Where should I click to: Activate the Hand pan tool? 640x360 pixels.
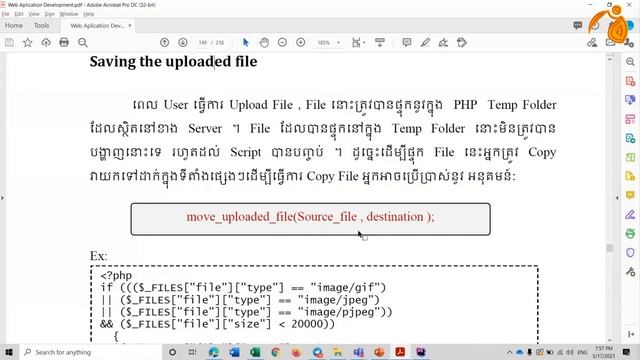264,42
